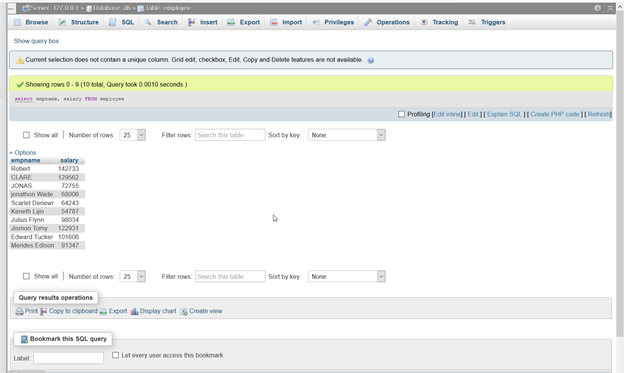This screenshot has height=373, width=624.
Task: Open the Import tab
Action: (x=286, y=22)
